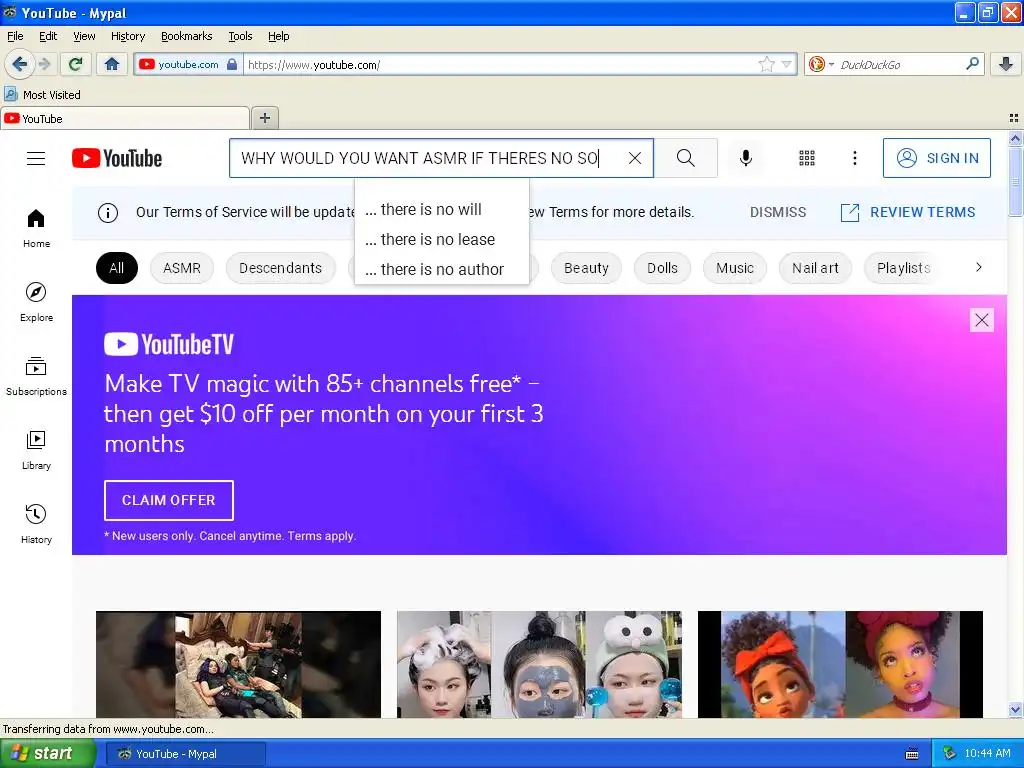Click the system tray clock 10:44 AM
This screenshot has height=768, width=1024.
tap(987, 754)
